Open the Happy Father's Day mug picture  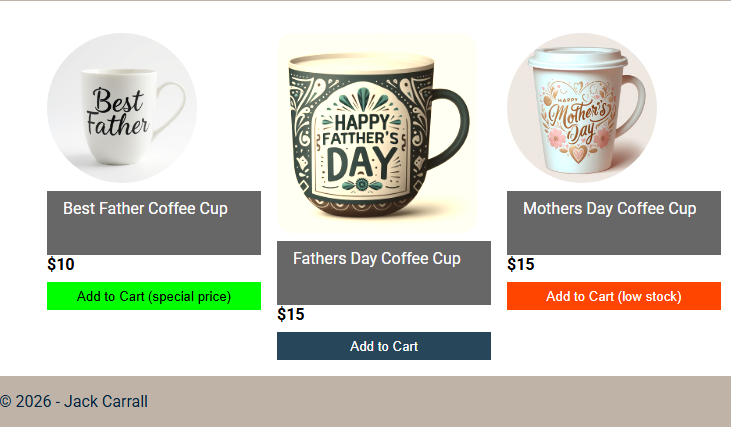click(376, 133)
